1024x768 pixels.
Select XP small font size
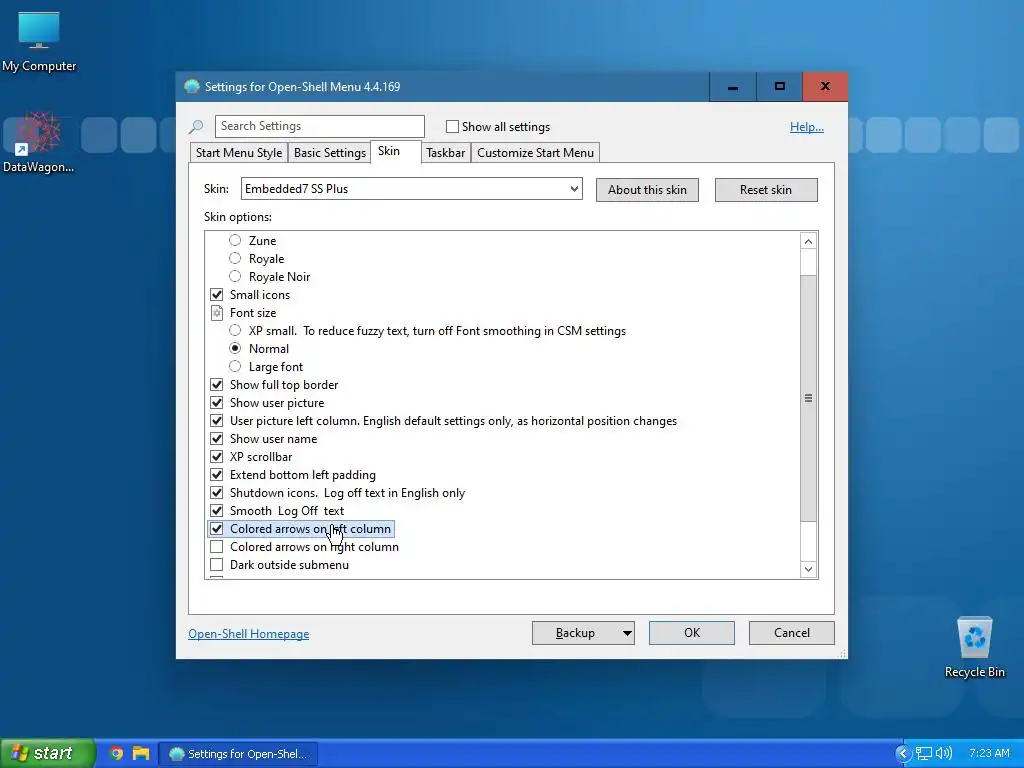click(x=235, y=330)
